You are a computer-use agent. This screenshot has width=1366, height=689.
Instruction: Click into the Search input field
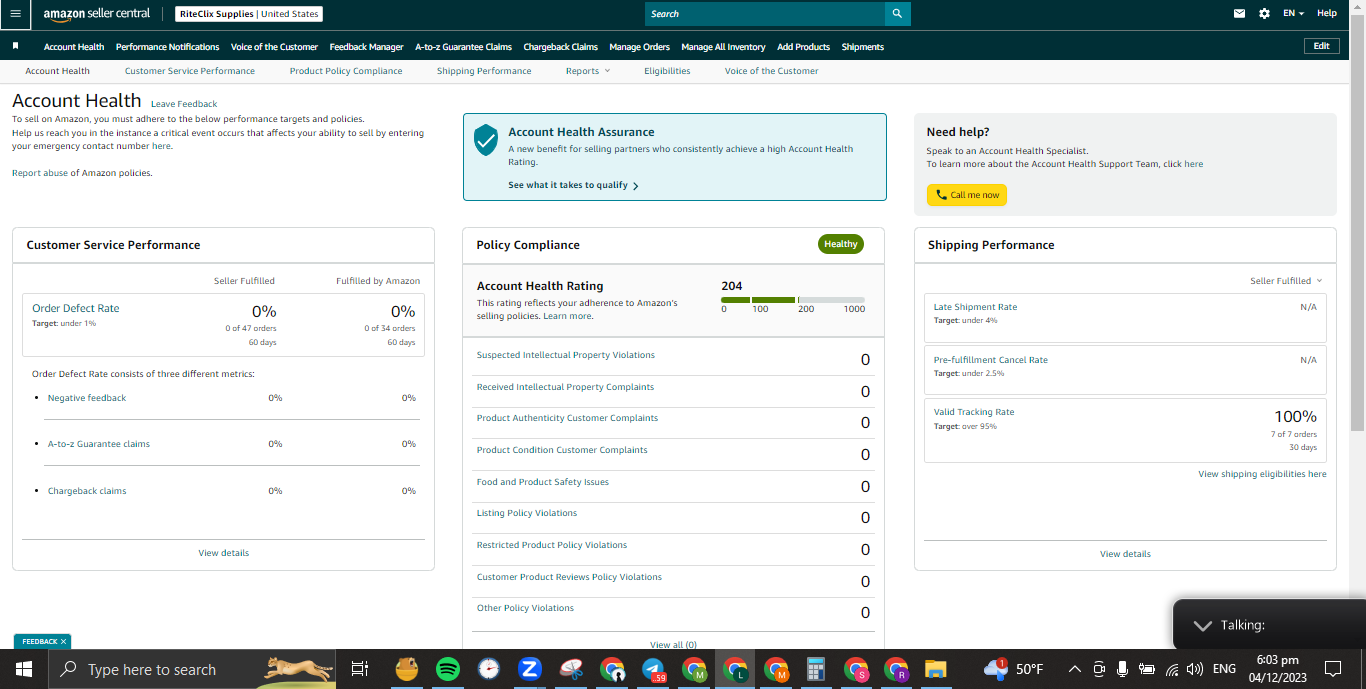tap(765, 14)
